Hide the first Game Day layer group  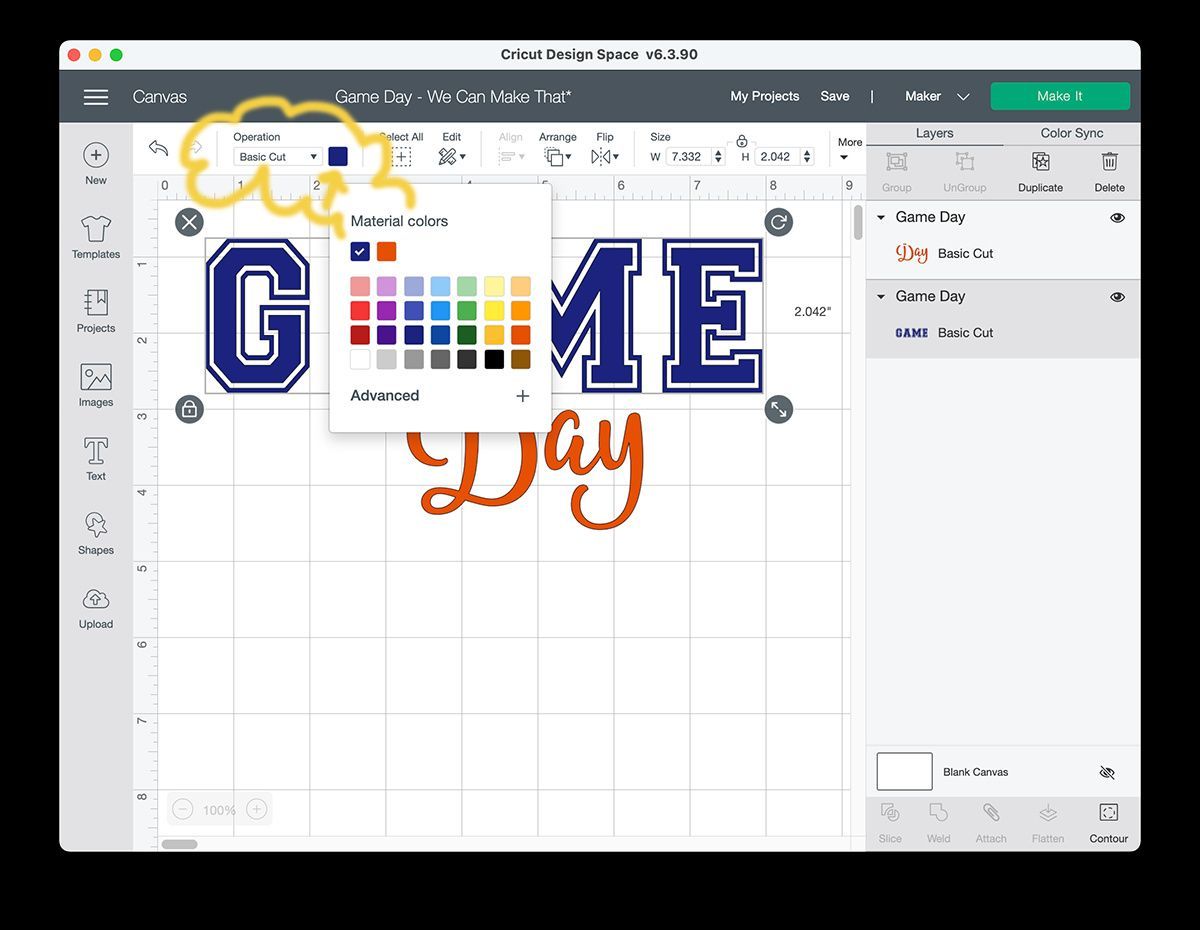1117,217
